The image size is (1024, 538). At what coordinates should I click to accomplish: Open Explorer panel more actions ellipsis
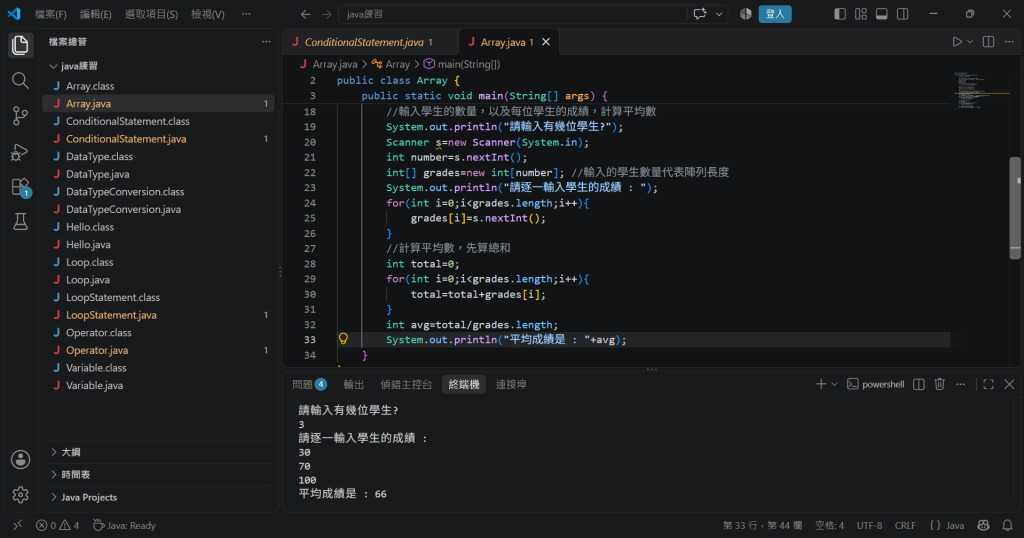click(x=266, y=42)
